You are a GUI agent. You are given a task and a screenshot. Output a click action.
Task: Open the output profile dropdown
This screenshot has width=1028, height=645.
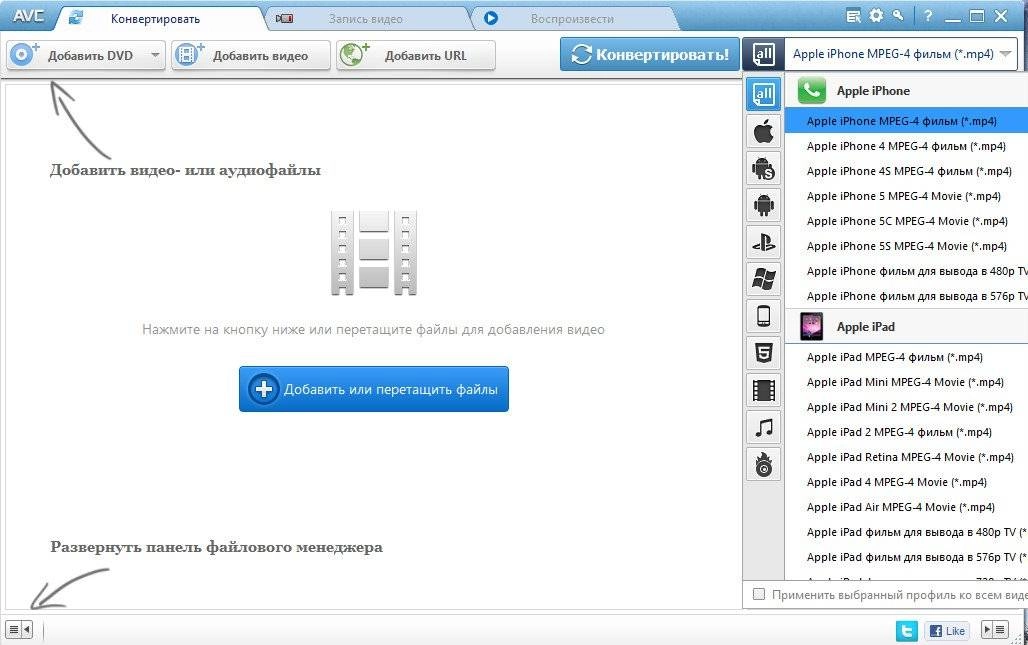point(901,54)
